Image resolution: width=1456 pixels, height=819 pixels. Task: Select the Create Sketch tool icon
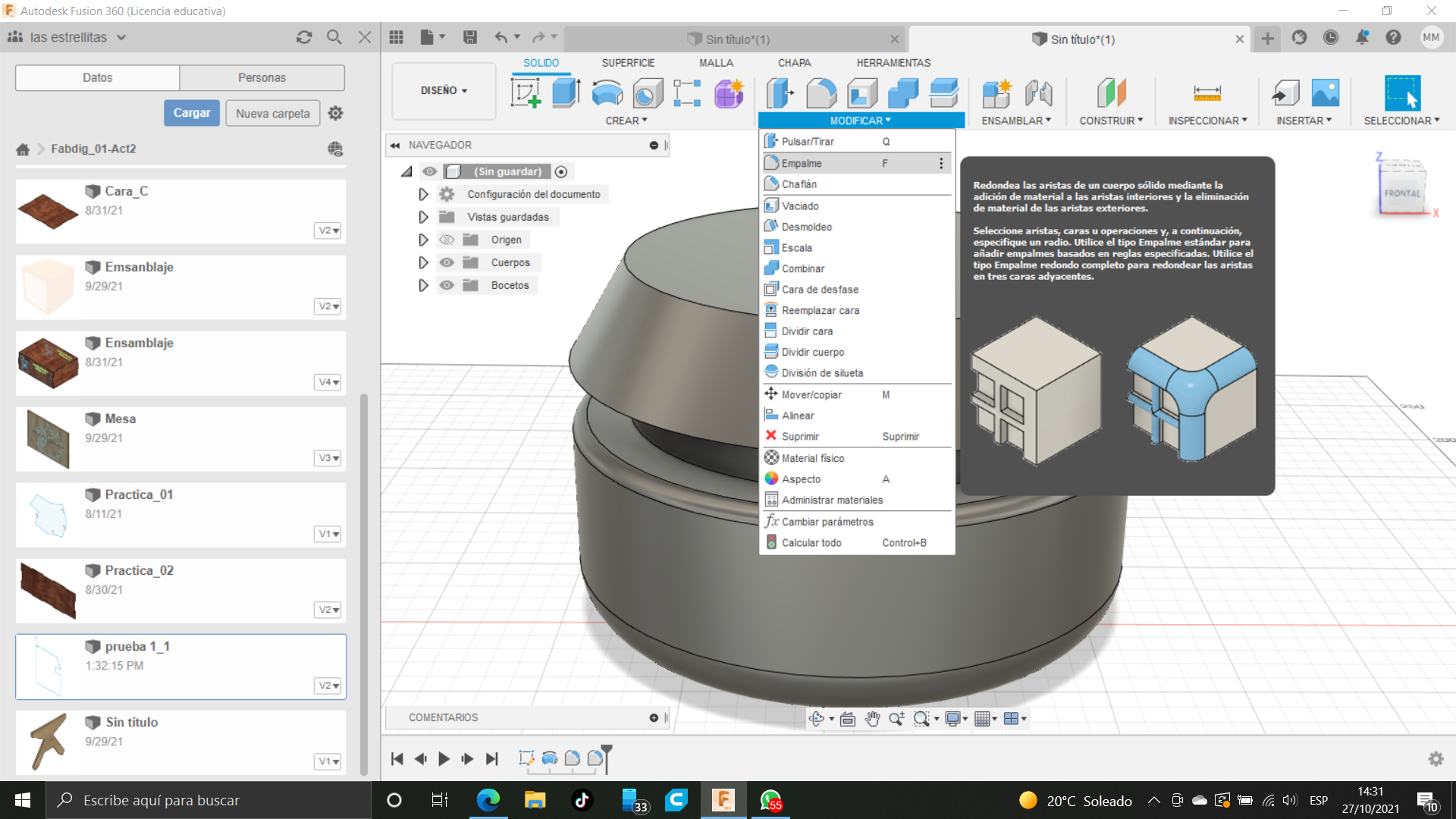point(526,93)
